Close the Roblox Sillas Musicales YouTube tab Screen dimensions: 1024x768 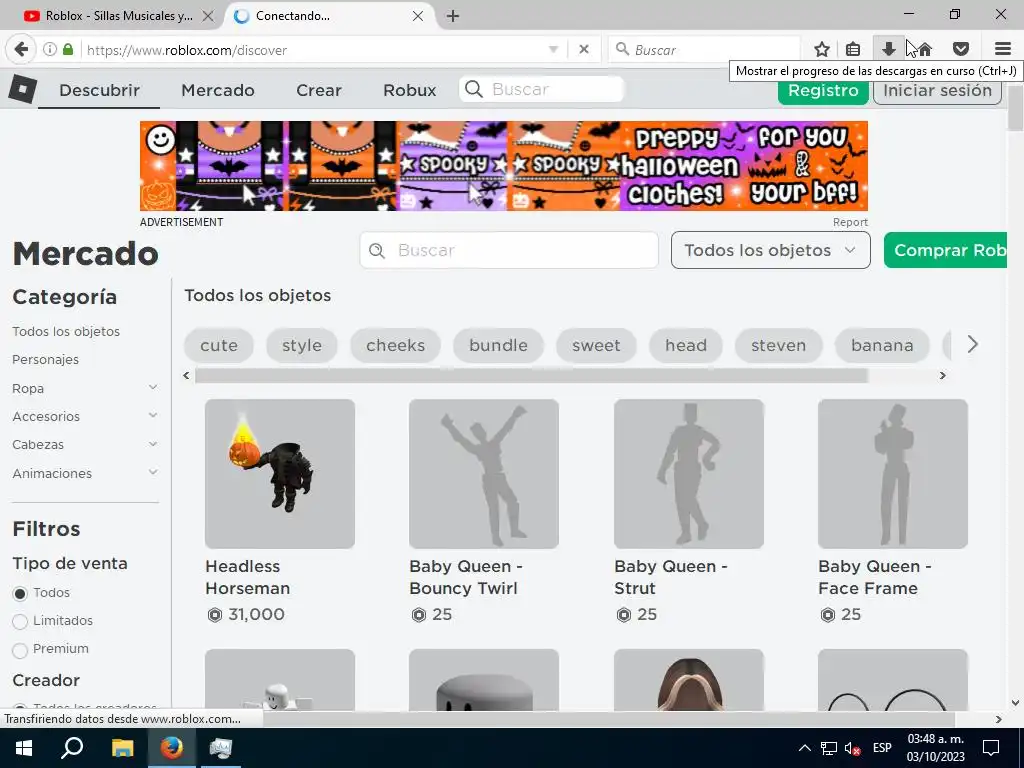(208, 16)
